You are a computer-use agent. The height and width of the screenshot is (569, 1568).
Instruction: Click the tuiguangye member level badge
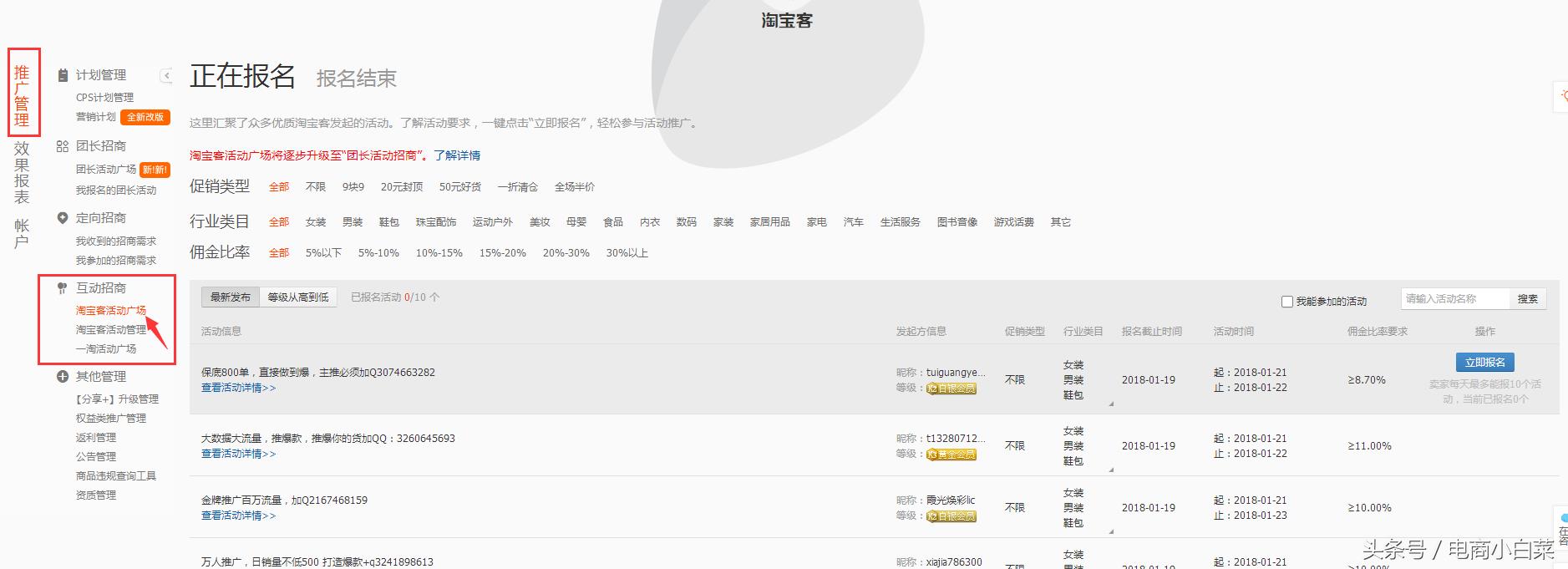[951, 389]
